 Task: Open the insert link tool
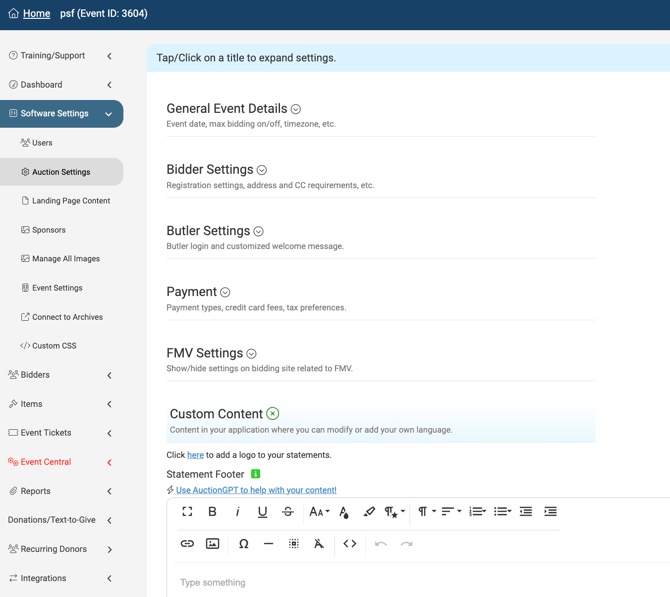pos(187,544)
